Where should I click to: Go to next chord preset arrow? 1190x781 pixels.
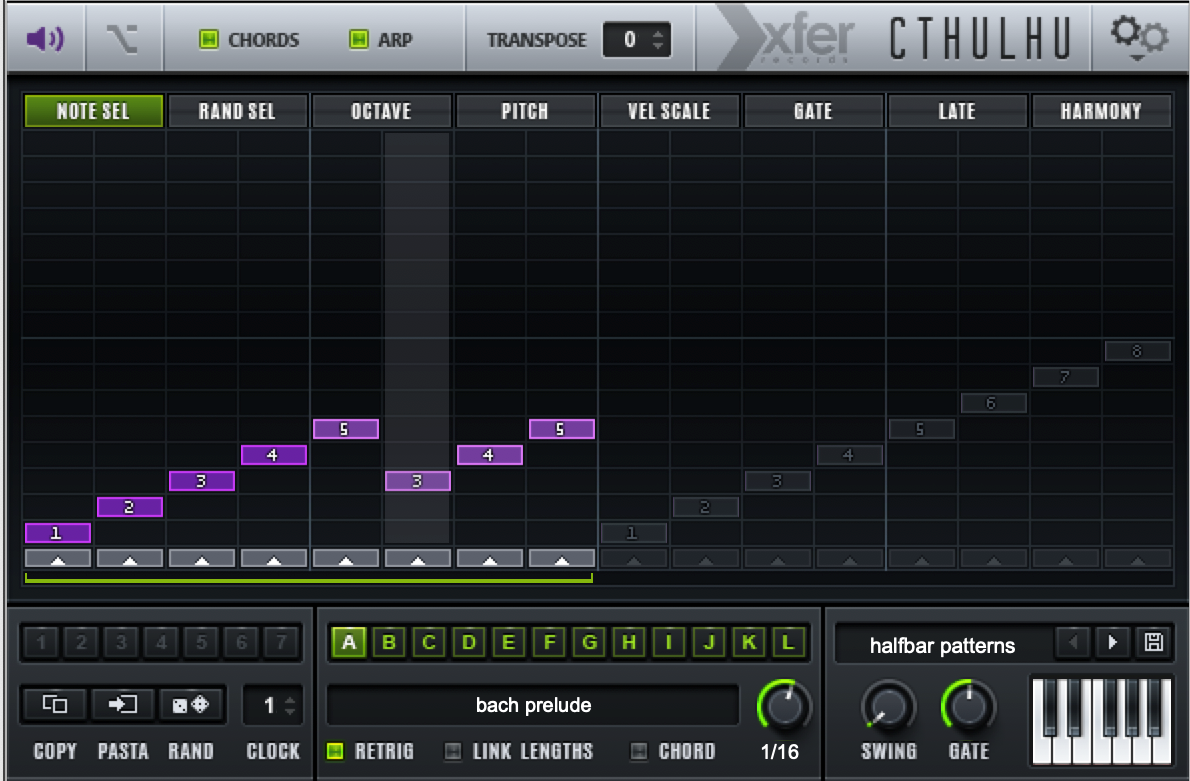coord(1113,643)
